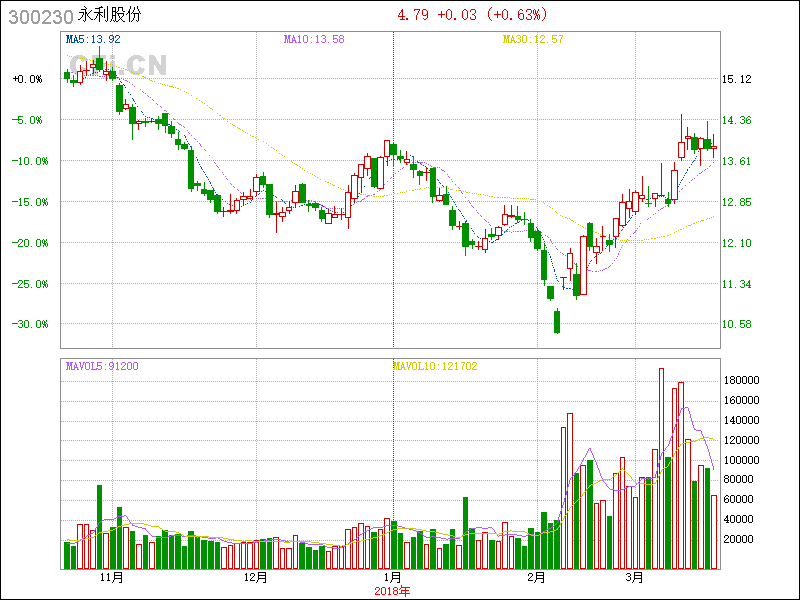Click the 11月 label on the time axis
This screenshot has height=600, width=800.
[111, 578]
